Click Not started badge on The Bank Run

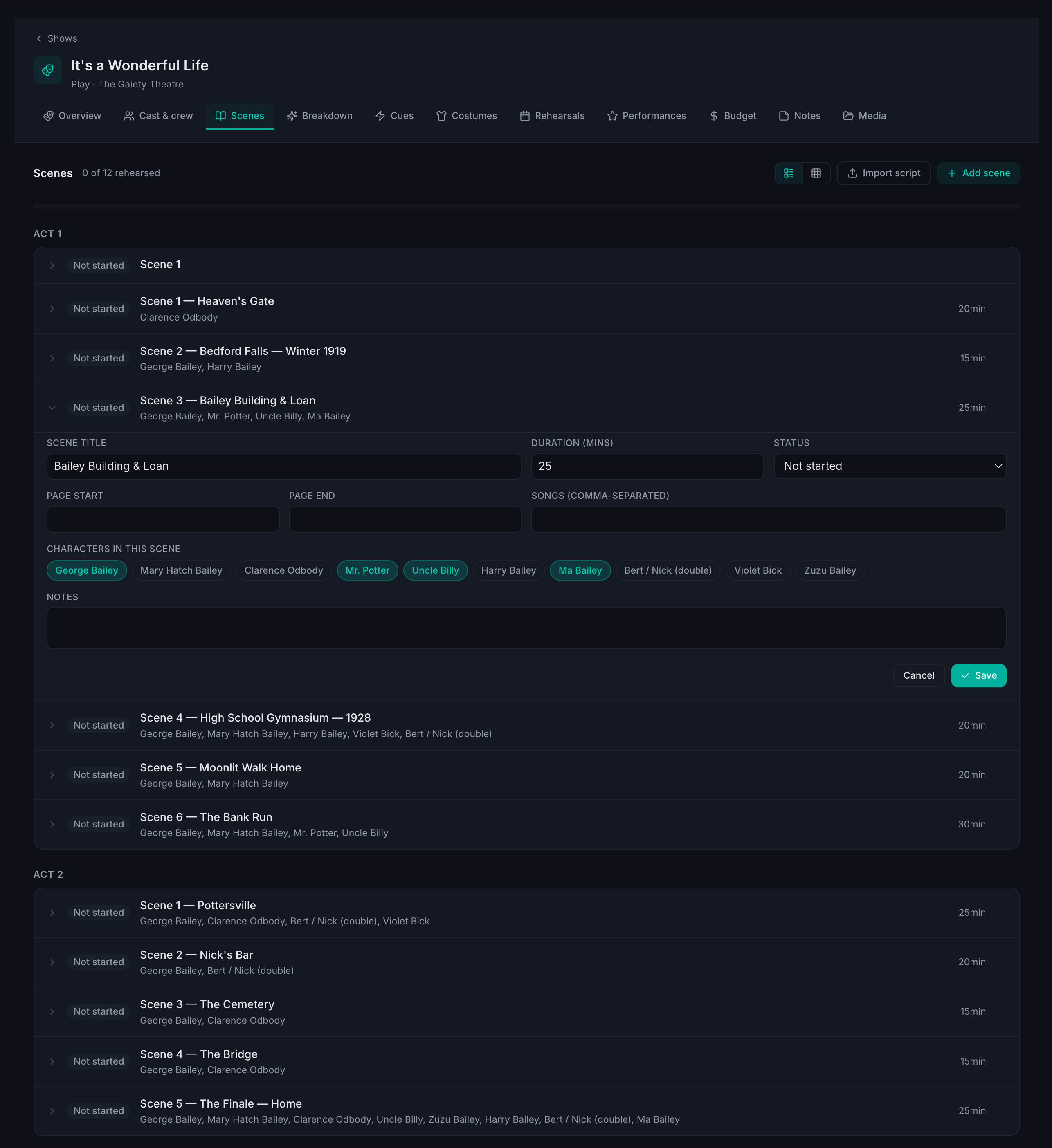(99, 824)
